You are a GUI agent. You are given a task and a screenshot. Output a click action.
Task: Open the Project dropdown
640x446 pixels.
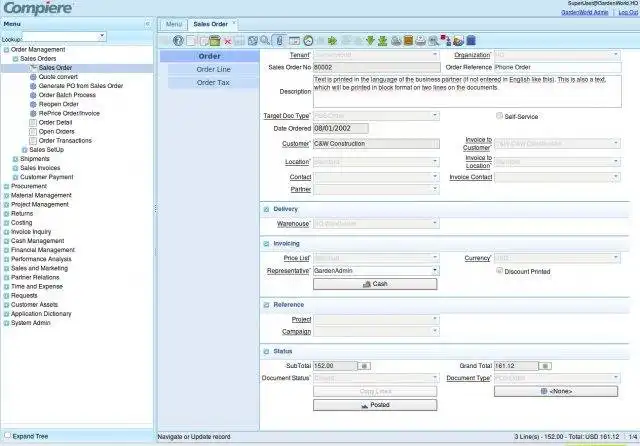(x=435, y=319)
